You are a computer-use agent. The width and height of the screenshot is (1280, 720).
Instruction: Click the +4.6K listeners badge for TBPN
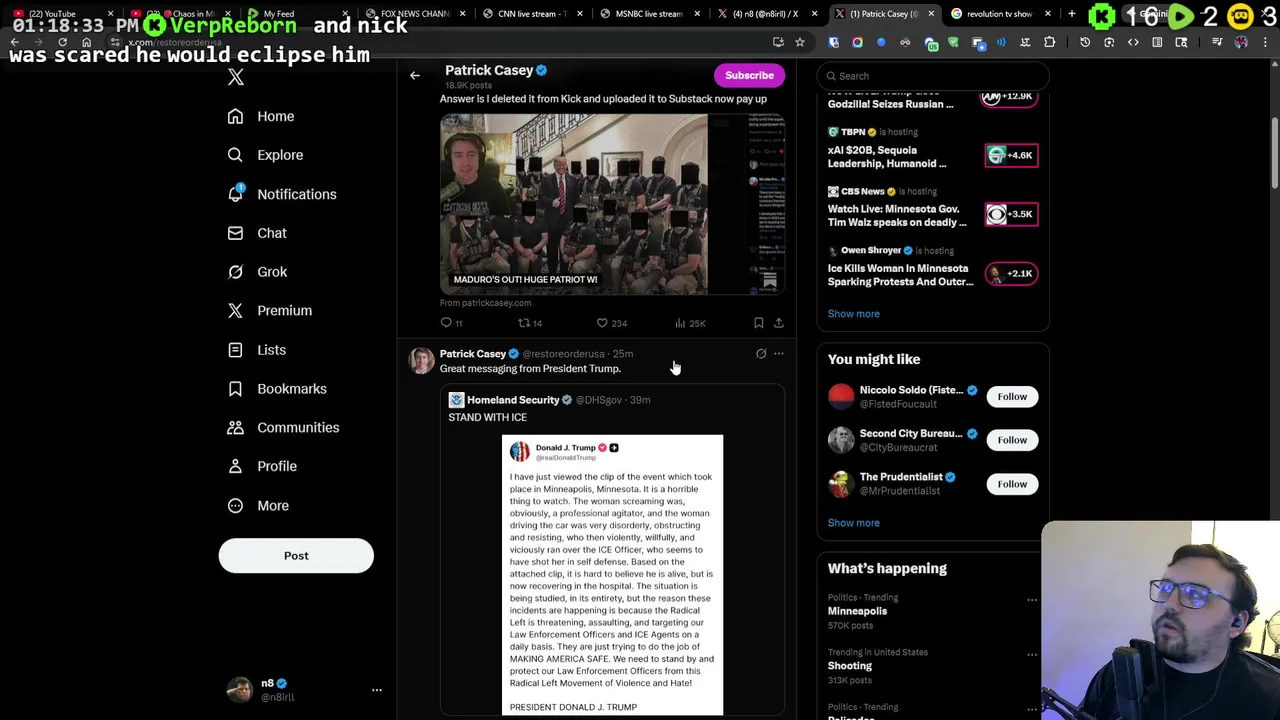[x=1011, y=155]
